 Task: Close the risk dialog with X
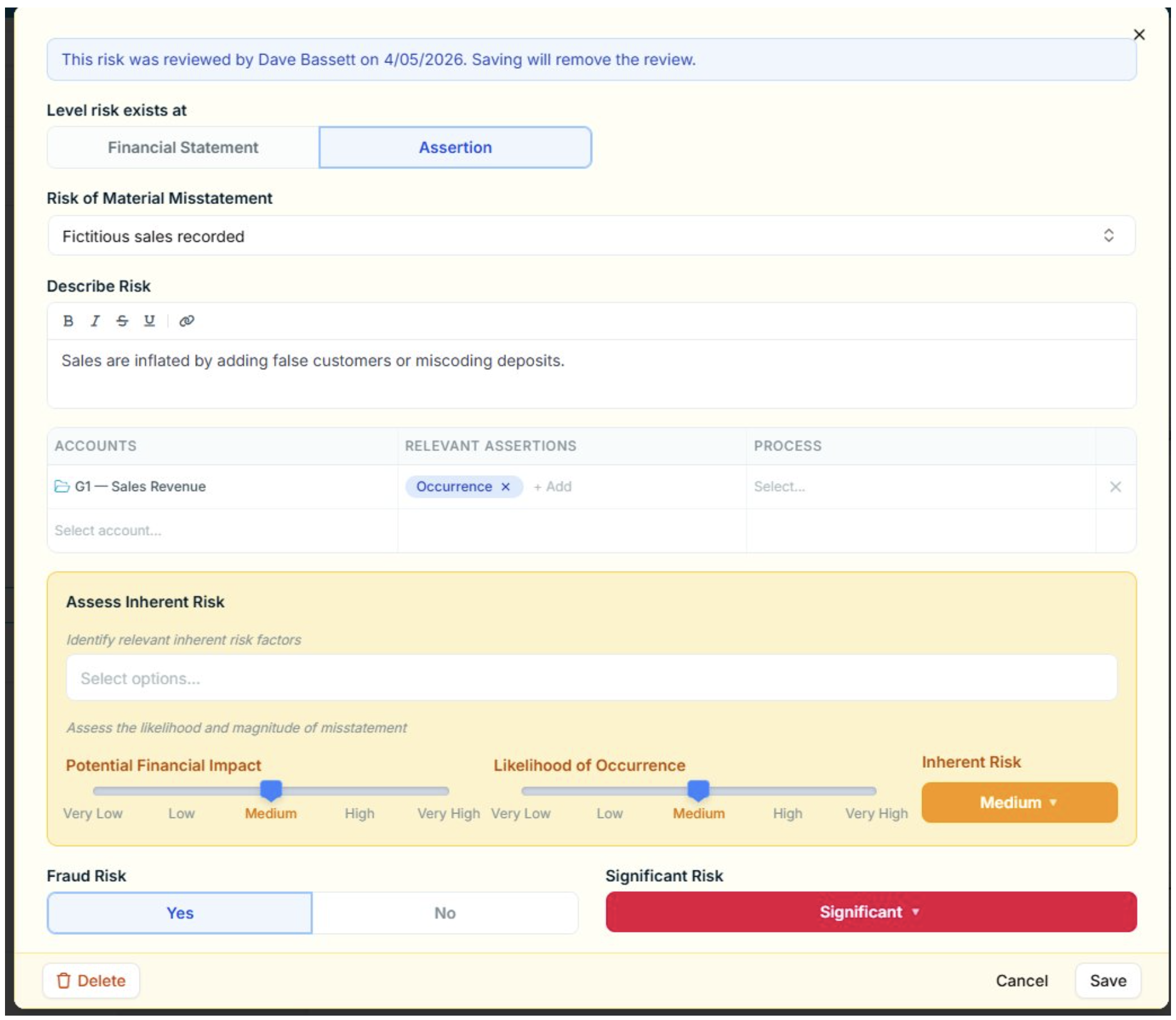pyautogui.click(x=1139, y=34)
